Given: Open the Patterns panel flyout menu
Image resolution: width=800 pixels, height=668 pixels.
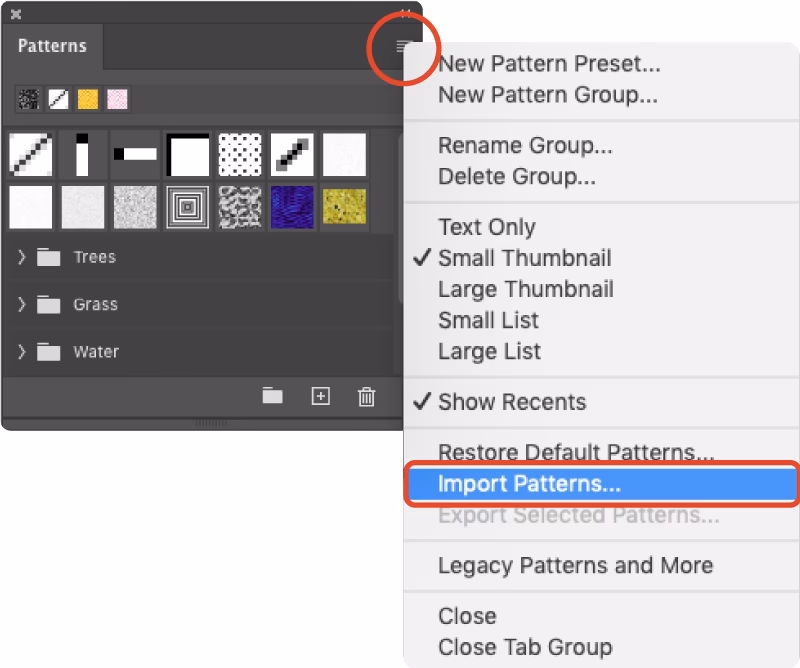Looking at the screenshot, I should tap(402, 46).
